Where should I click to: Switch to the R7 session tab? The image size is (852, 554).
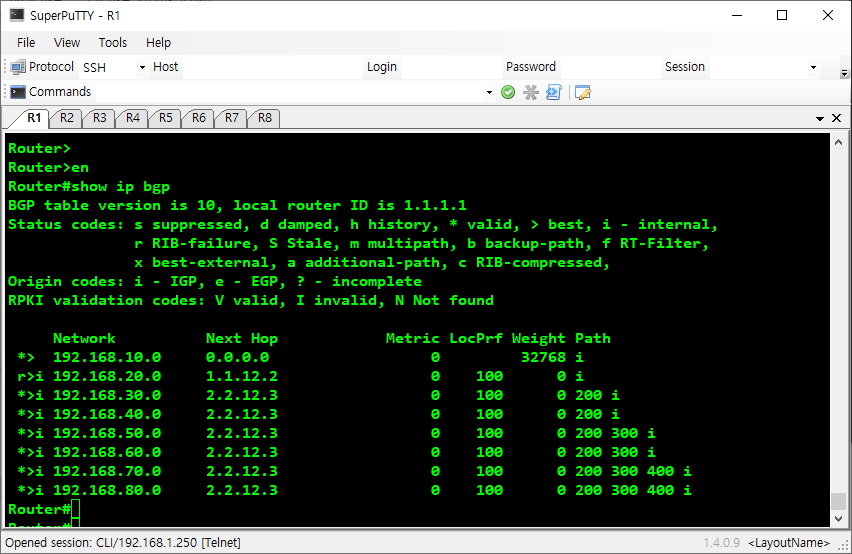232,118
